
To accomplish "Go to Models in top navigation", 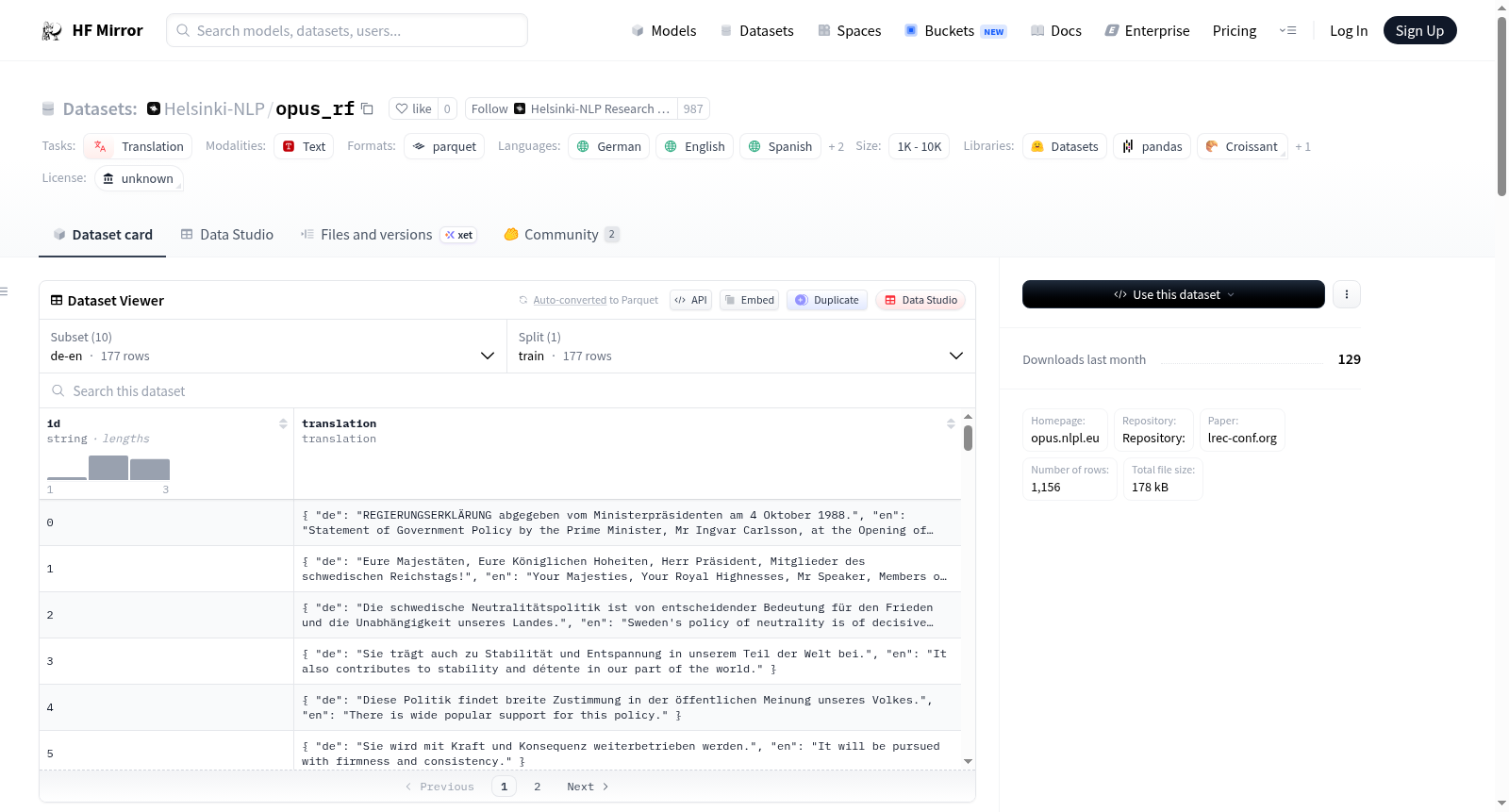I will 664,31.
